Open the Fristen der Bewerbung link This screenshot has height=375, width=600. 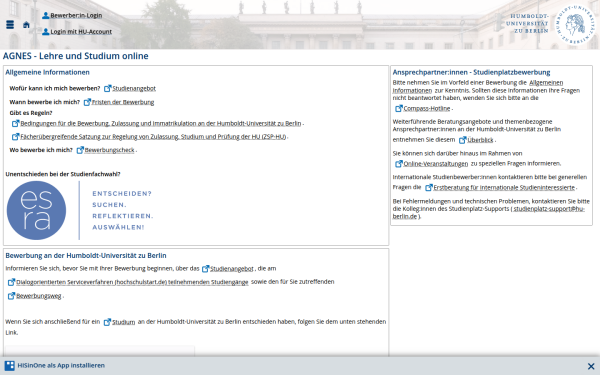(x=123, y=102)
